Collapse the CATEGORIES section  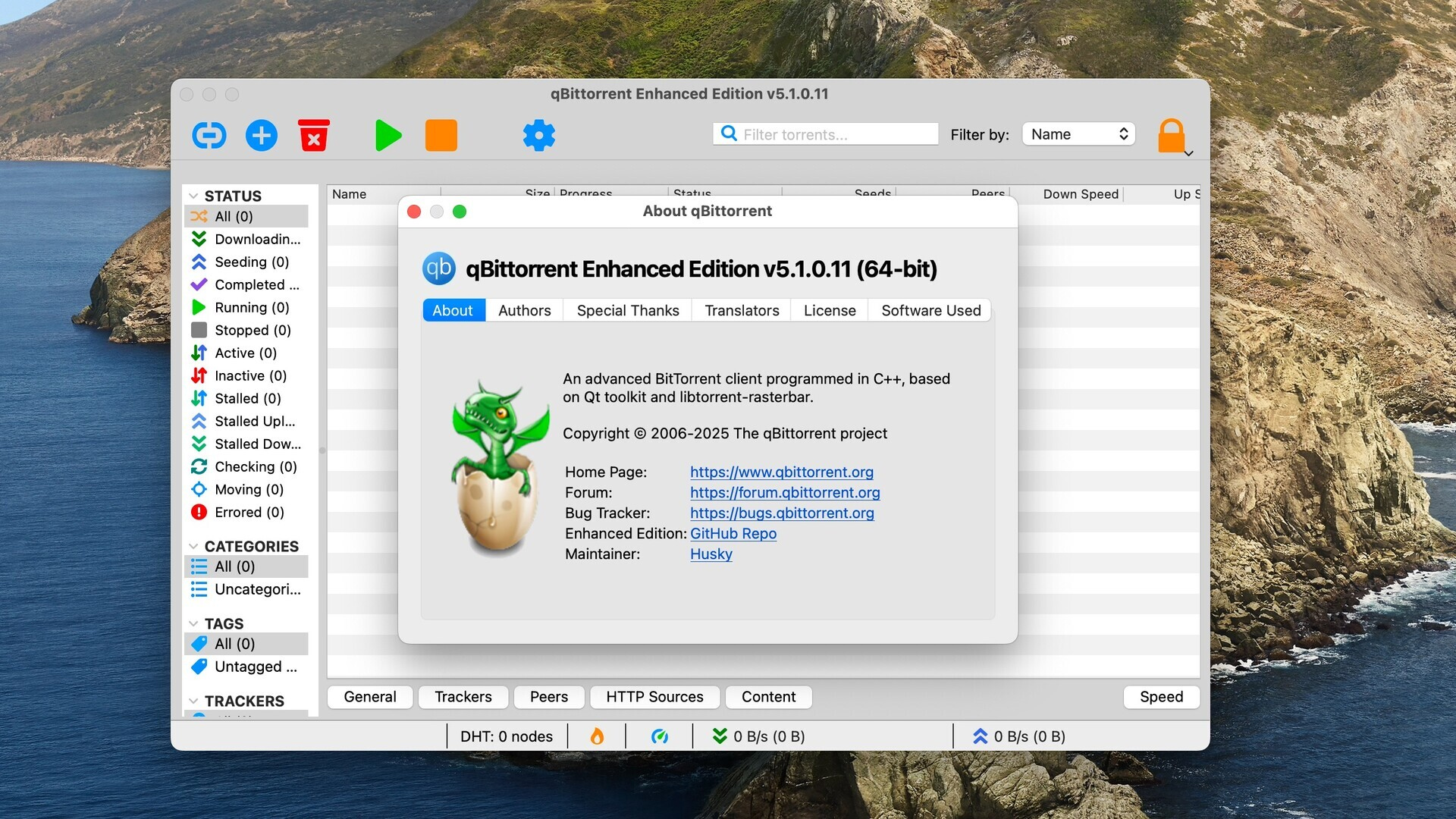click(193, 546)
